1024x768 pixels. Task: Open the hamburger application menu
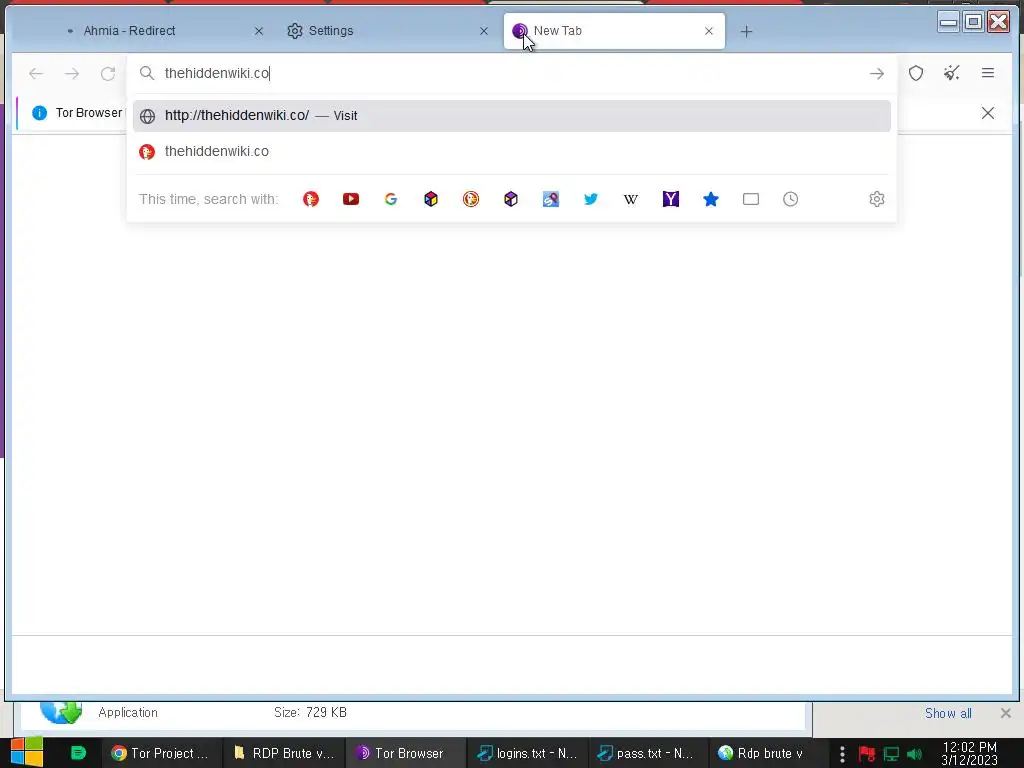tap(987, 73)
